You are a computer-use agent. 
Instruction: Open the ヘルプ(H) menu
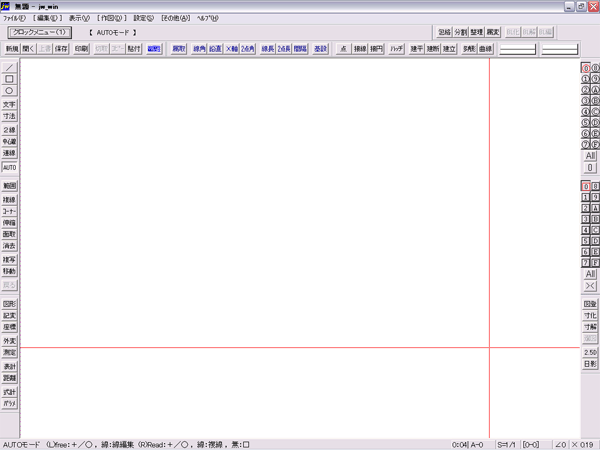(207, 18)
